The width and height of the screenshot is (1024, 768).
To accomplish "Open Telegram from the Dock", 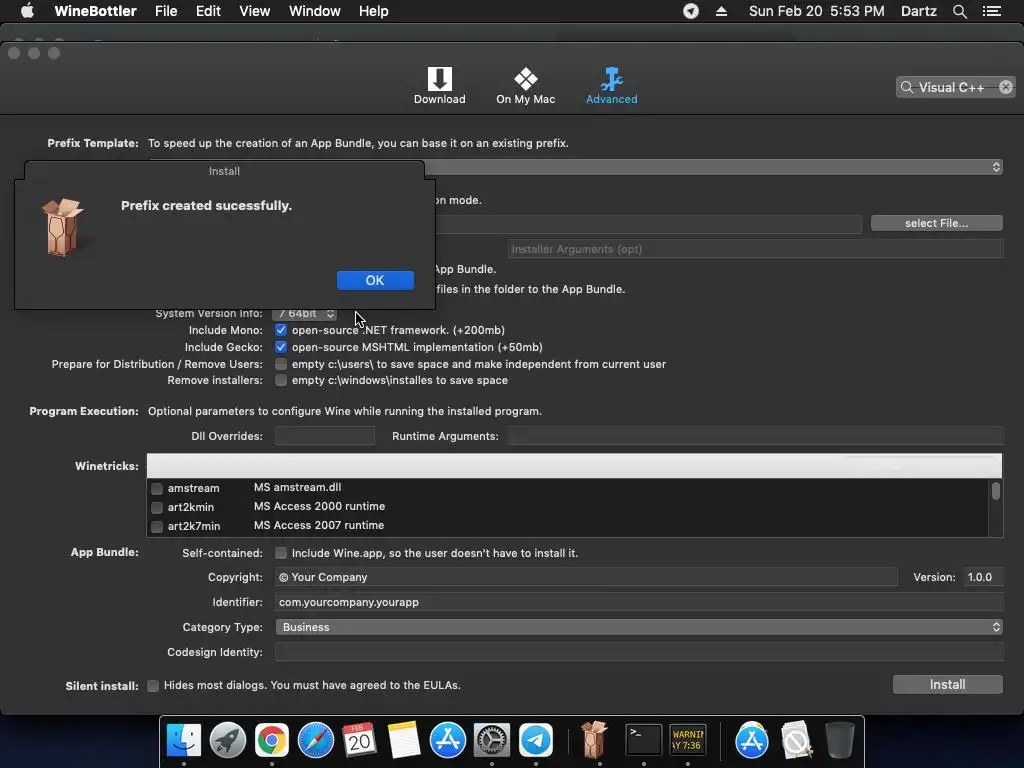I will 536,740.
